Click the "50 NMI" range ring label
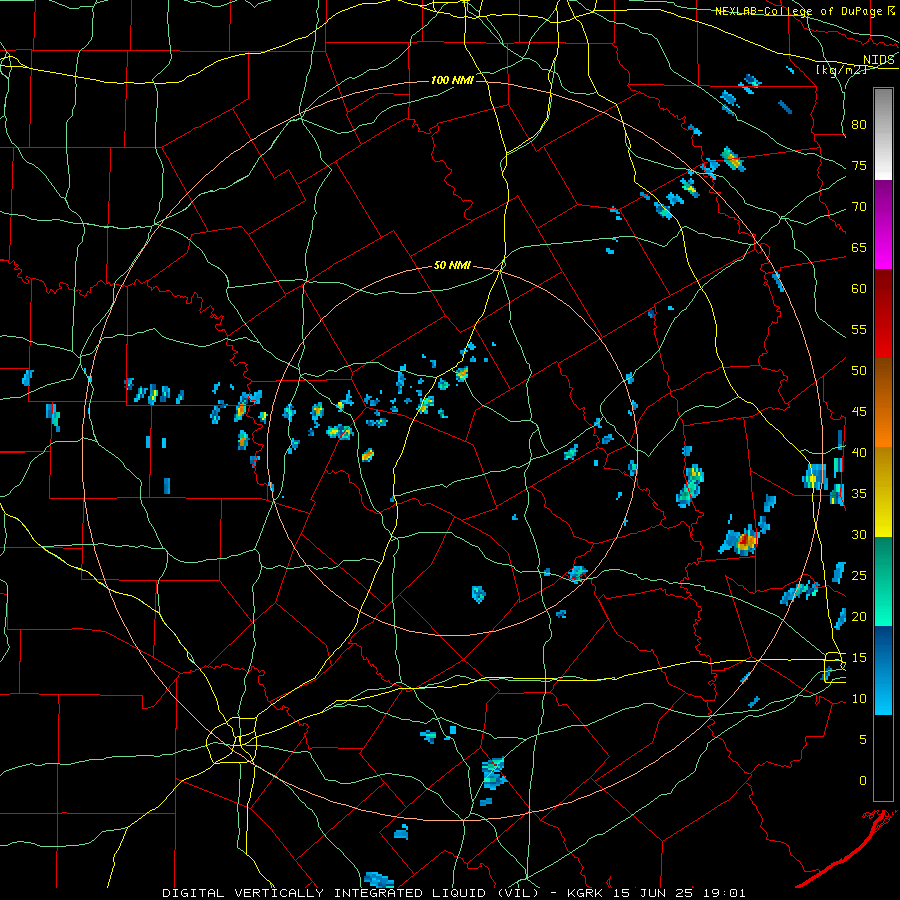900x900 pixels. coord(452,265)
